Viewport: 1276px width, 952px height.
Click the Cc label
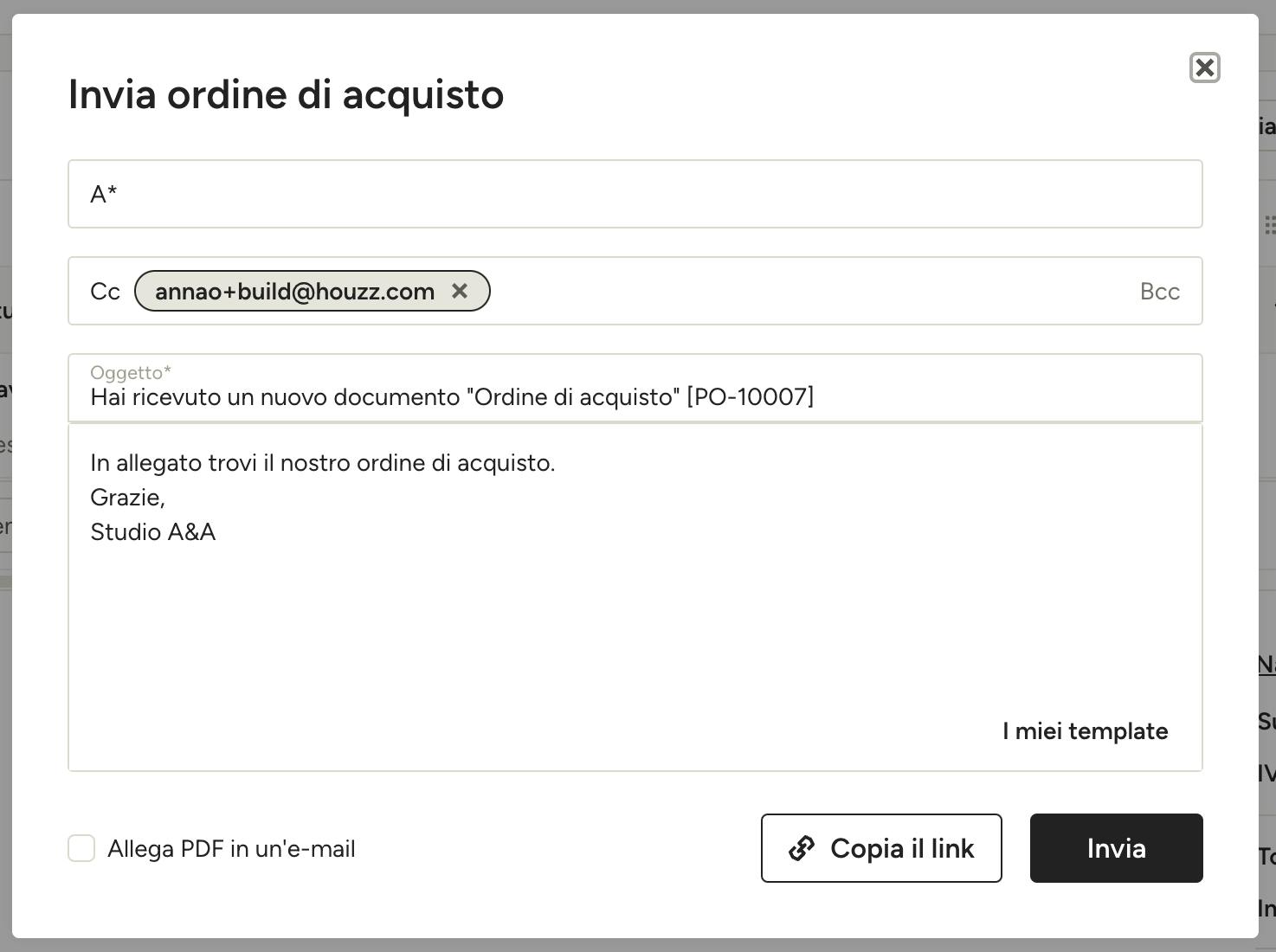coord(105,292)
